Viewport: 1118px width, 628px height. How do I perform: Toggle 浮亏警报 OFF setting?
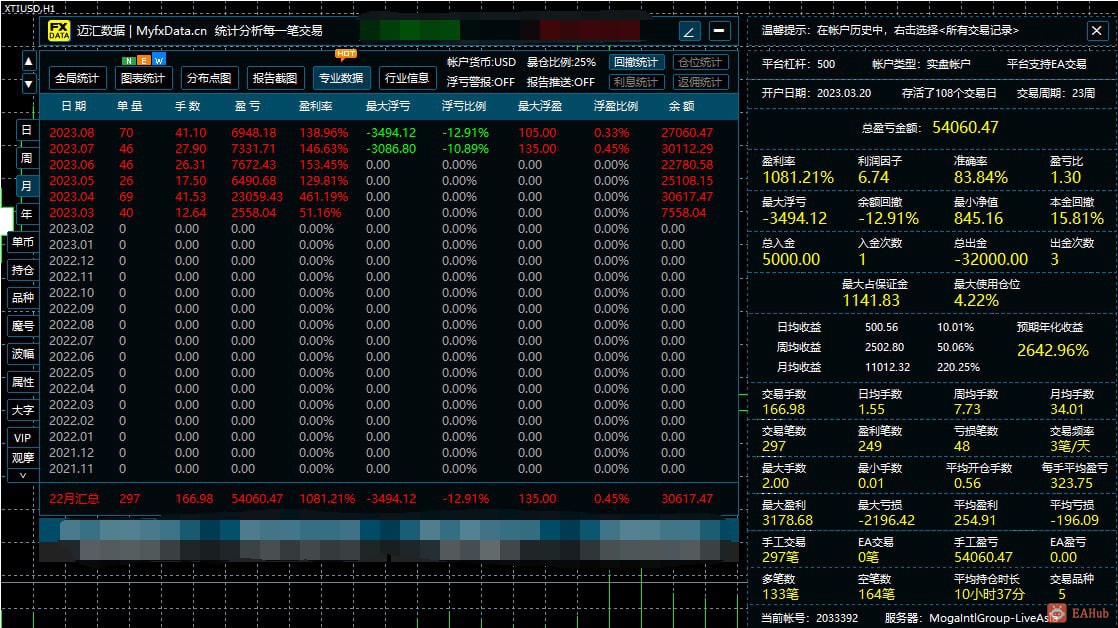481,82
